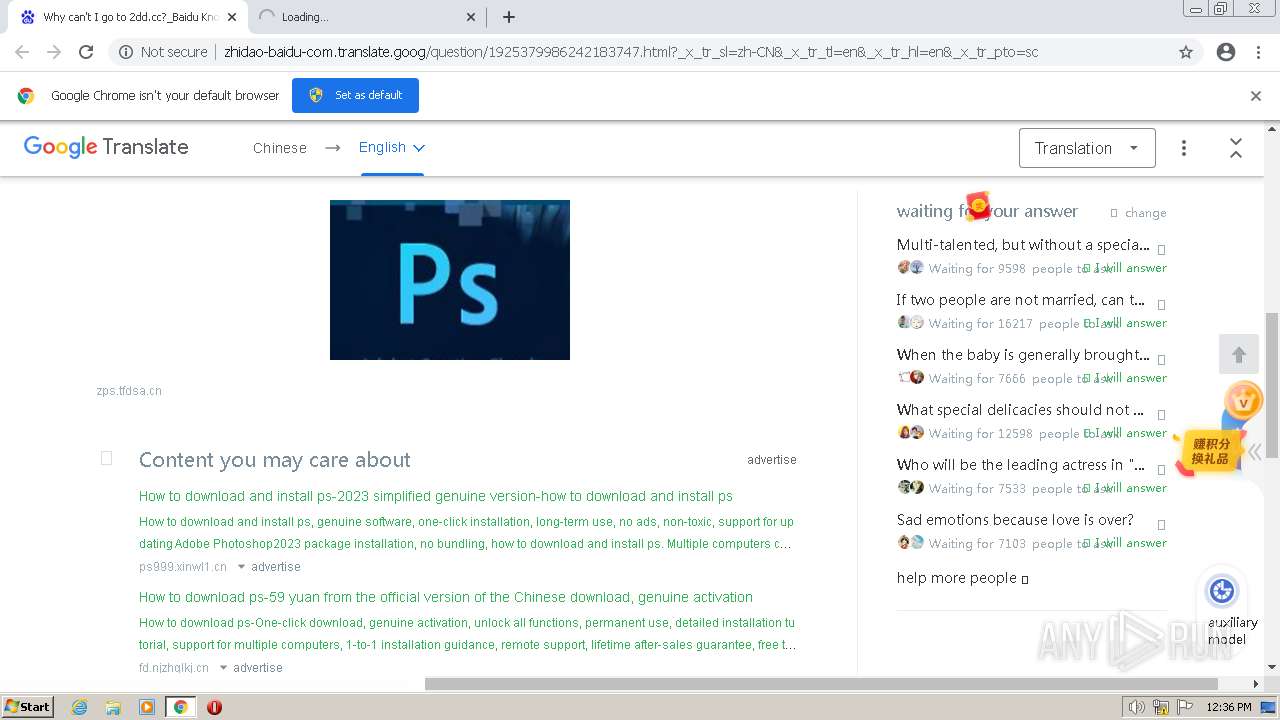1280x720 pixels.
Task: Open Multi-talented, but without a specialty question
Action: [1023, 245]
